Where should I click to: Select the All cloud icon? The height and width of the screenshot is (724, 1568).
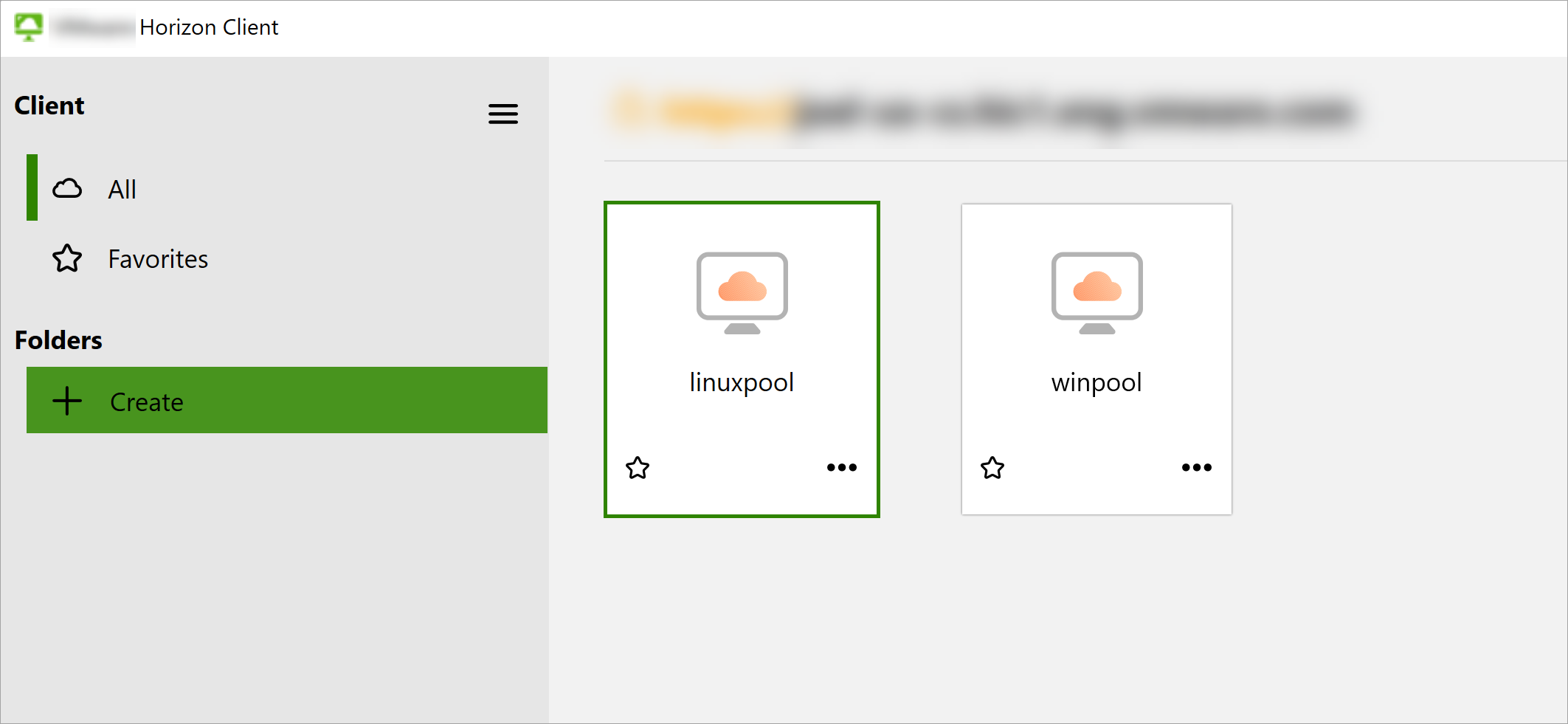pos(67,189)
